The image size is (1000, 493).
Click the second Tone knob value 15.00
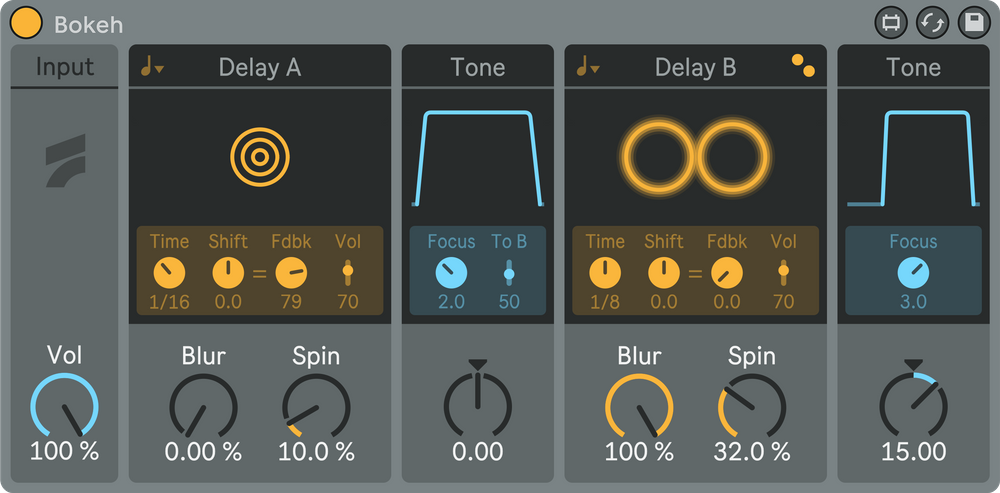[913, 452]
